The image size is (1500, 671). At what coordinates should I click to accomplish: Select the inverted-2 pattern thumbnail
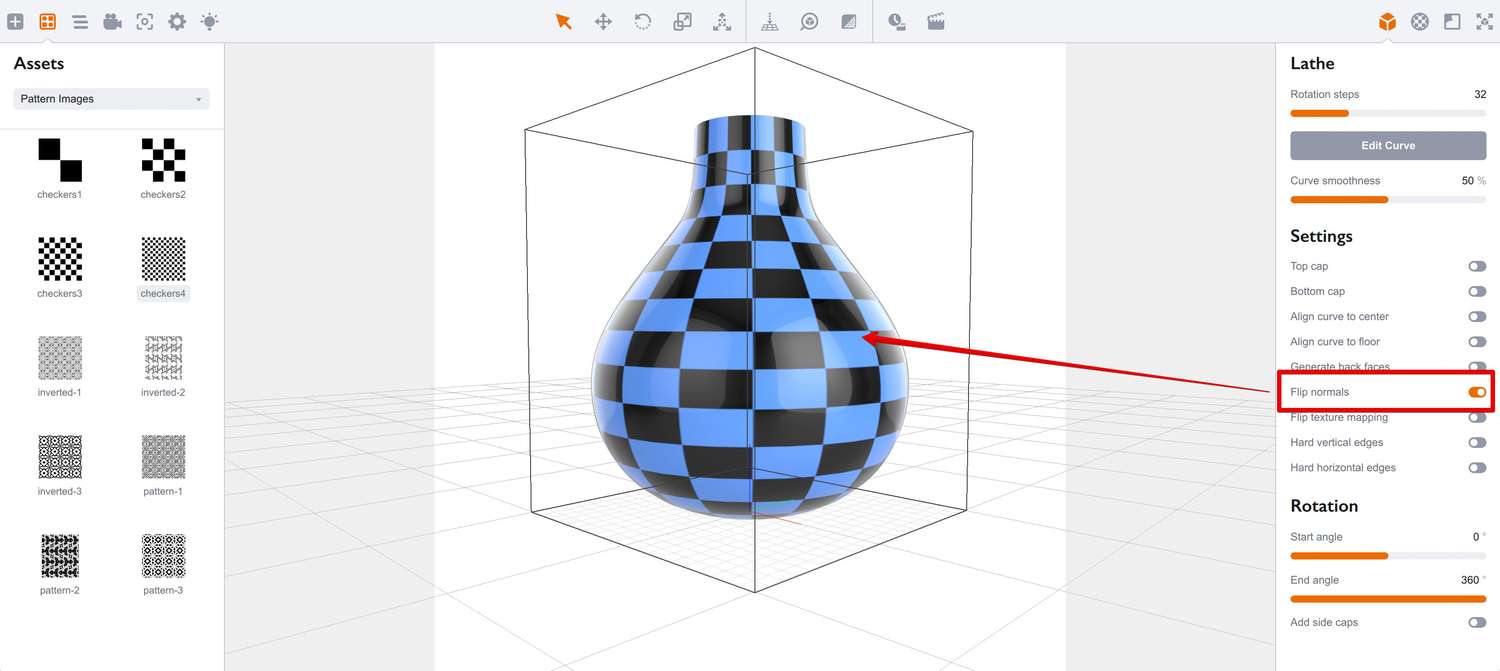(163, 358)
